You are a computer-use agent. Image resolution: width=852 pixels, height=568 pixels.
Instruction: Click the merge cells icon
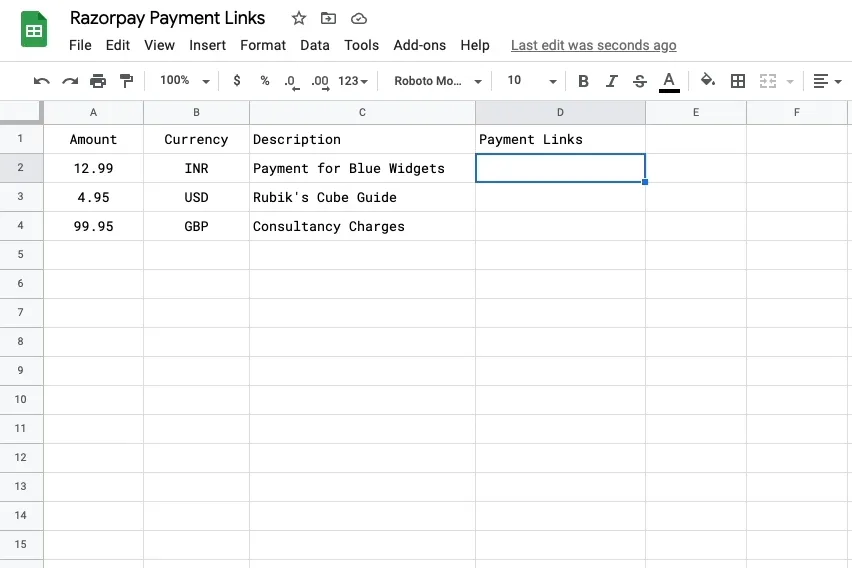tap(767, 81)
